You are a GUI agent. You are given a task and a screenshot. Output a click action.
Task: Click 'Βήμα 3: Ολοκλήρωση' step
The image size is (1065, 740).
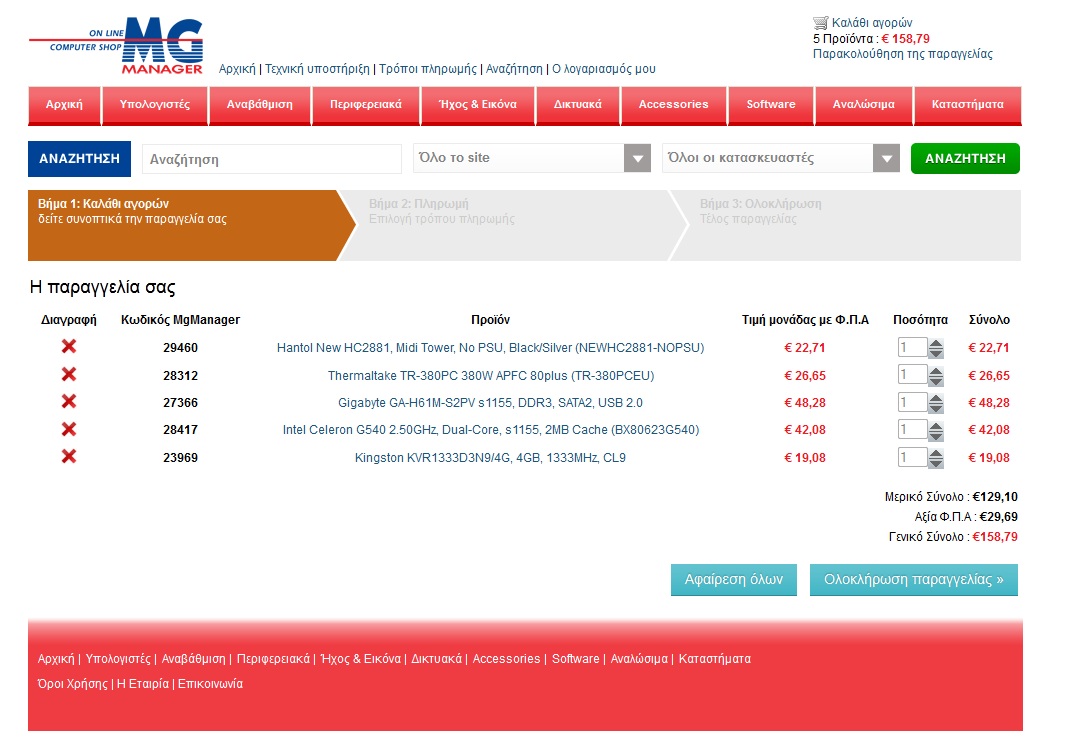pos(846,225)
